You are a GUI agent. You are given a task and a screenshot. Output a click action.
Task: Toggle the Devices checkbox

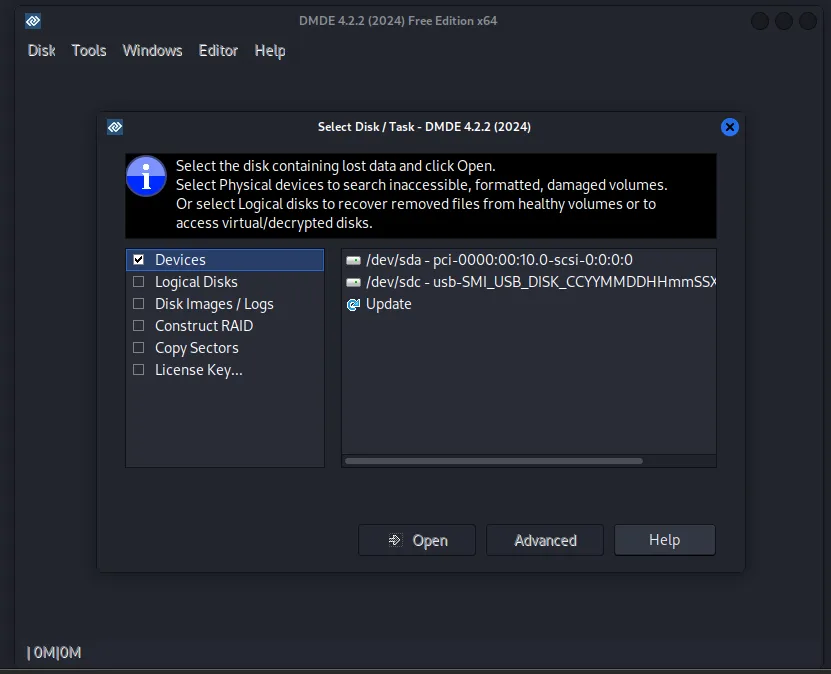tap(139, 260)
